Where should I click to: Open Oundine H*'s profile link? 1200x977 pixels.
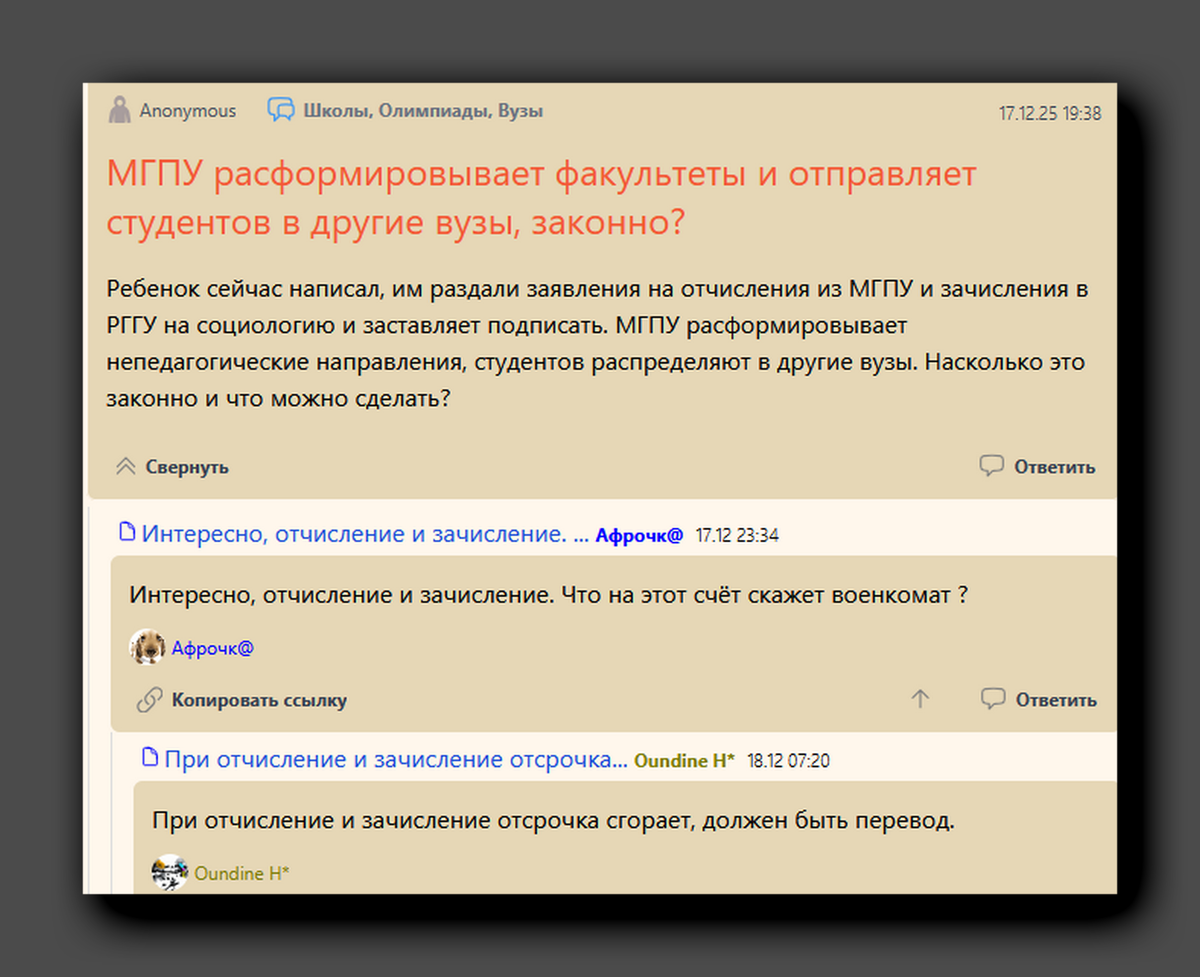[x=240, y=872]
